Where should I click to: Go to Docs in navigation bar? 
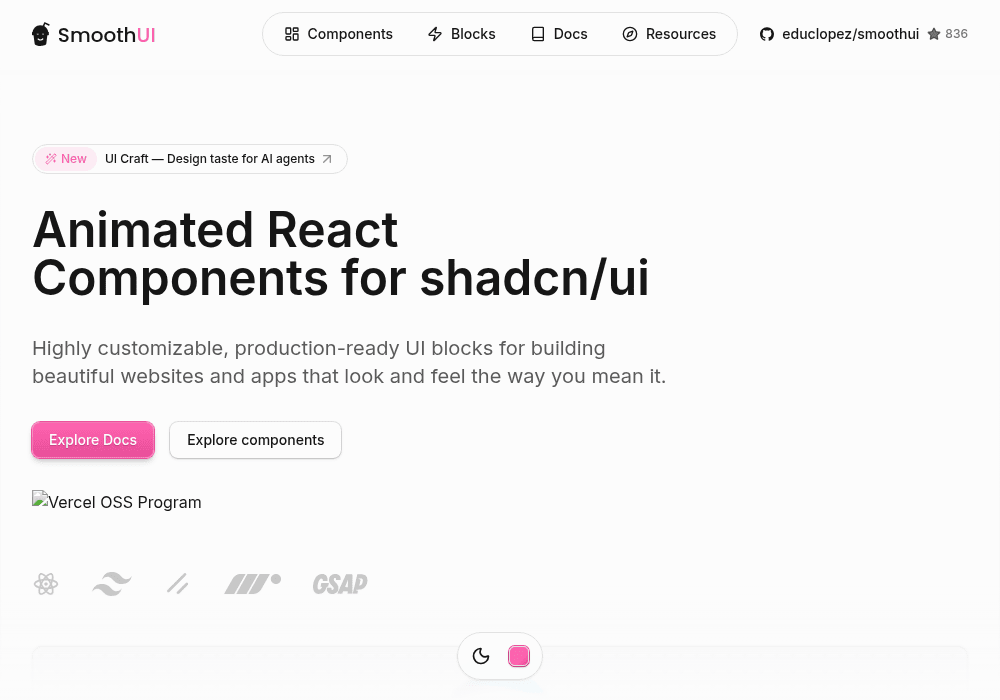pos(559,34)
